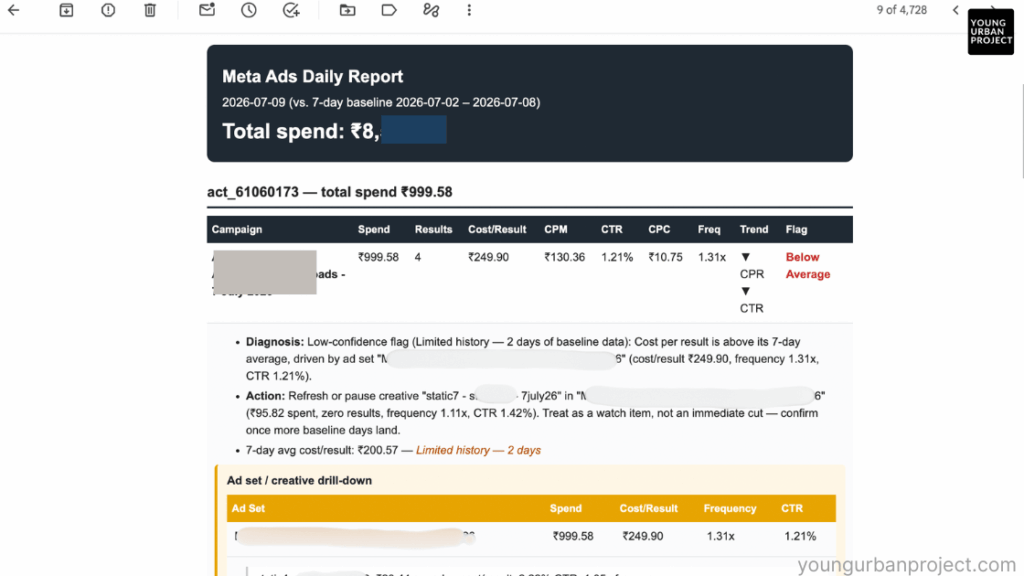Click the Meta Ads Daily Report heading
Viewport: 1024px width, 576px height.
click(x=312, y=76)
